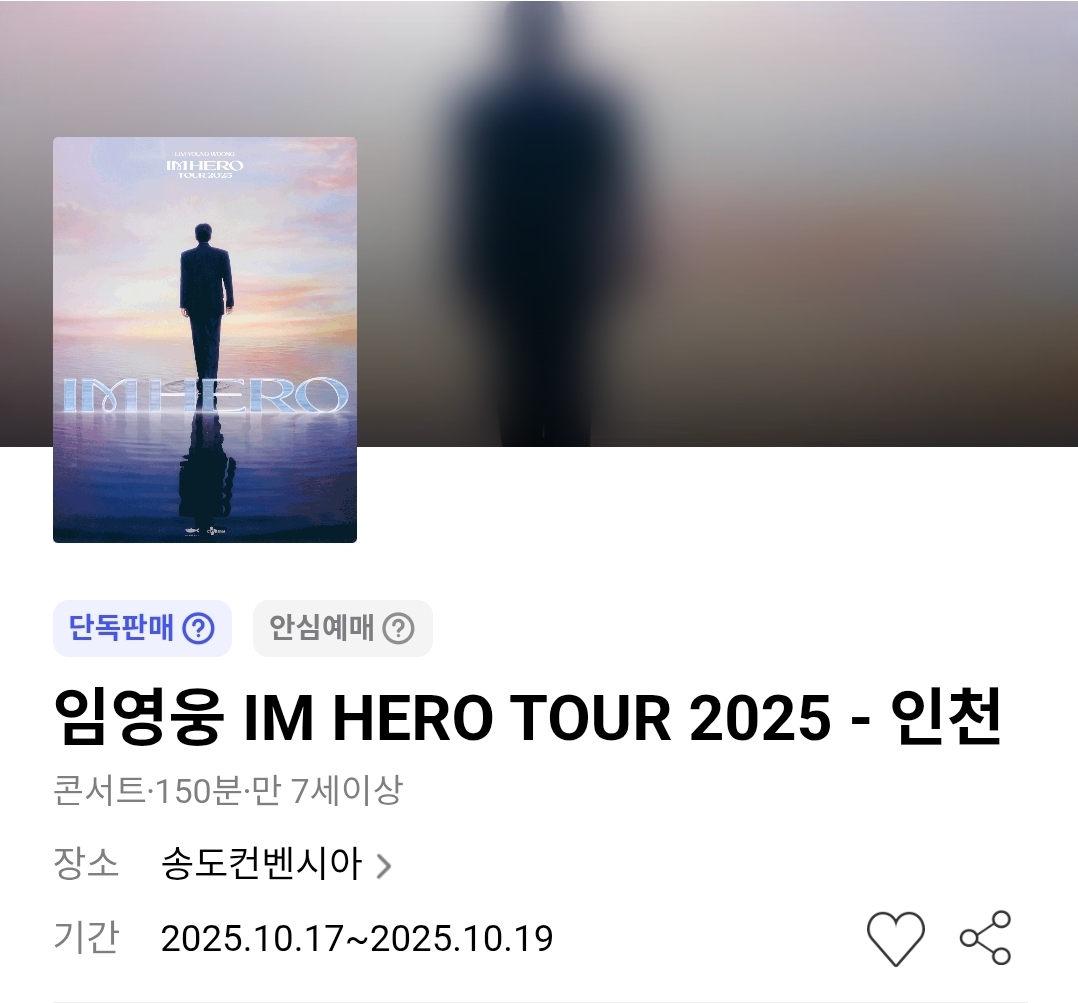Select the blue 단독판매 badge label
Viewport: 1078px width, 1003px height.
tap(120, 628)
